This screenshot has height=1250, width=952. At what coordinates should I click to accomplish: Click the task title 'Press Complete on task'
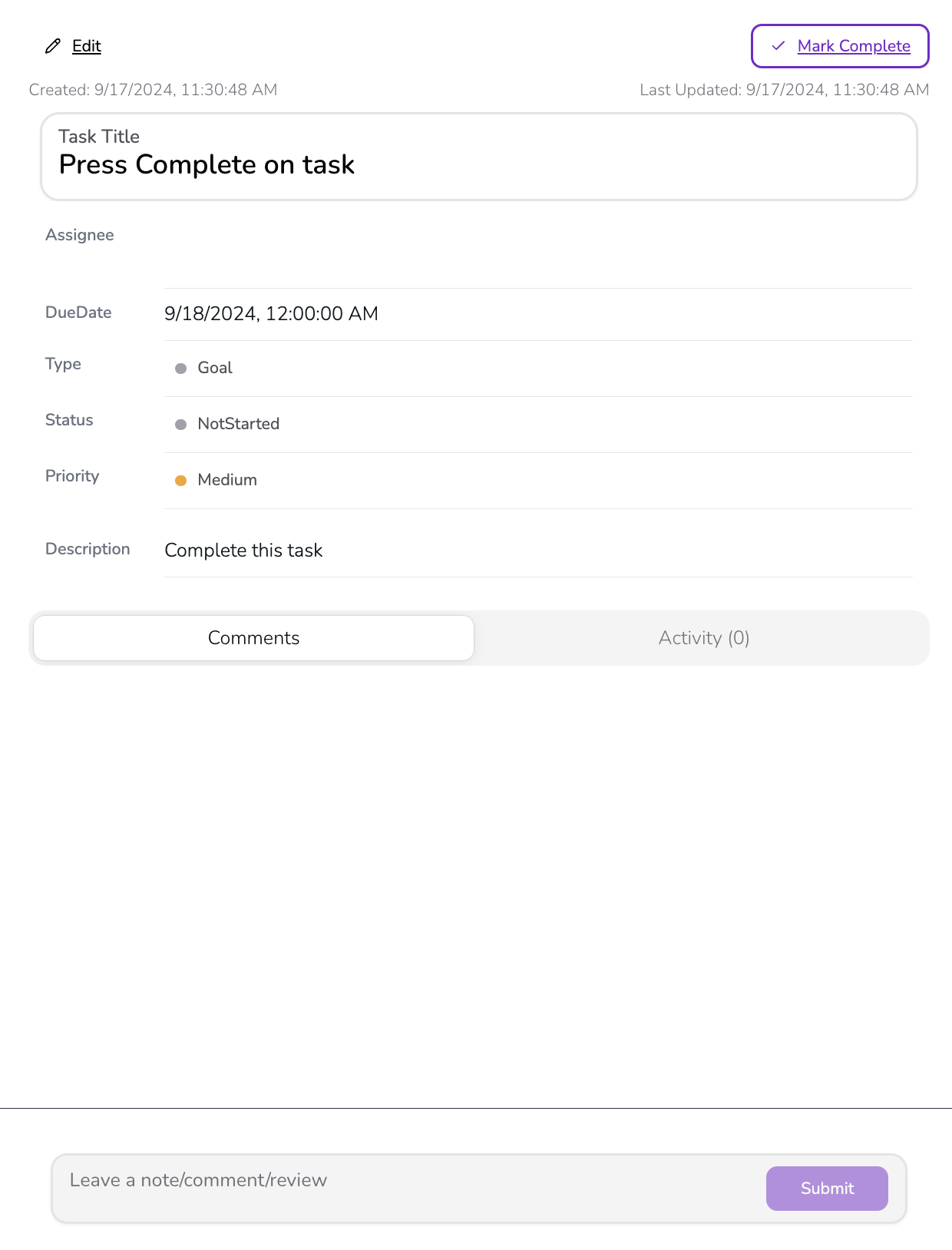(x=207, y=164)
